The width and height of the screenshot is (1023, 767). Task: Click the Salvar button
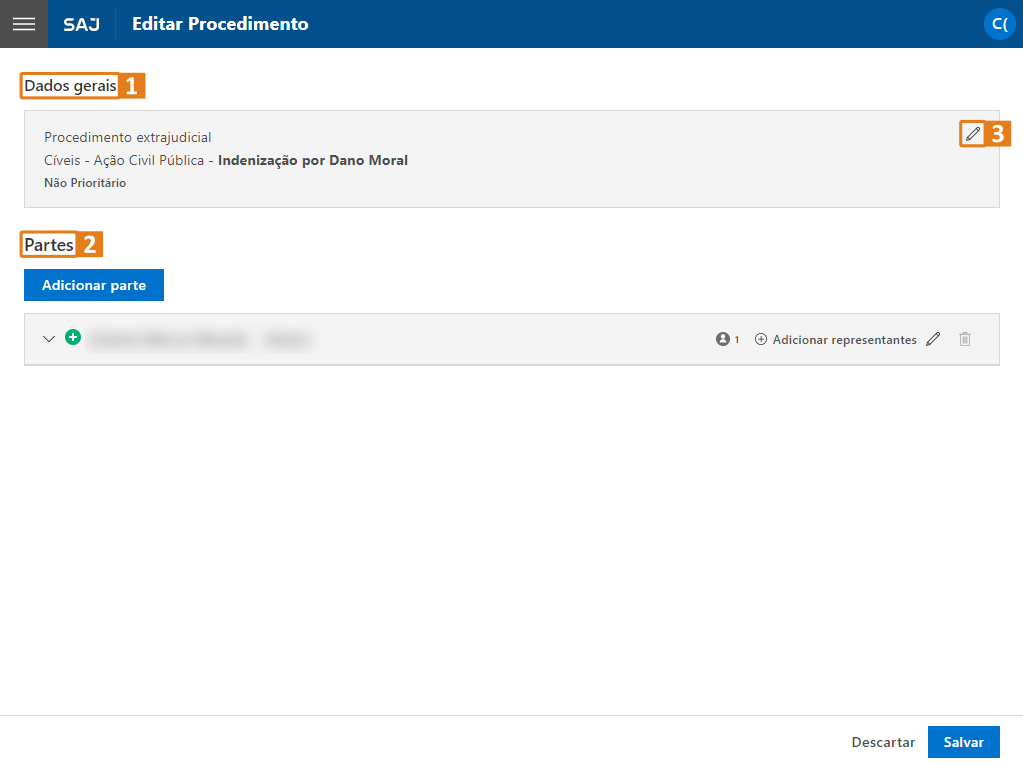coord(964,742)
